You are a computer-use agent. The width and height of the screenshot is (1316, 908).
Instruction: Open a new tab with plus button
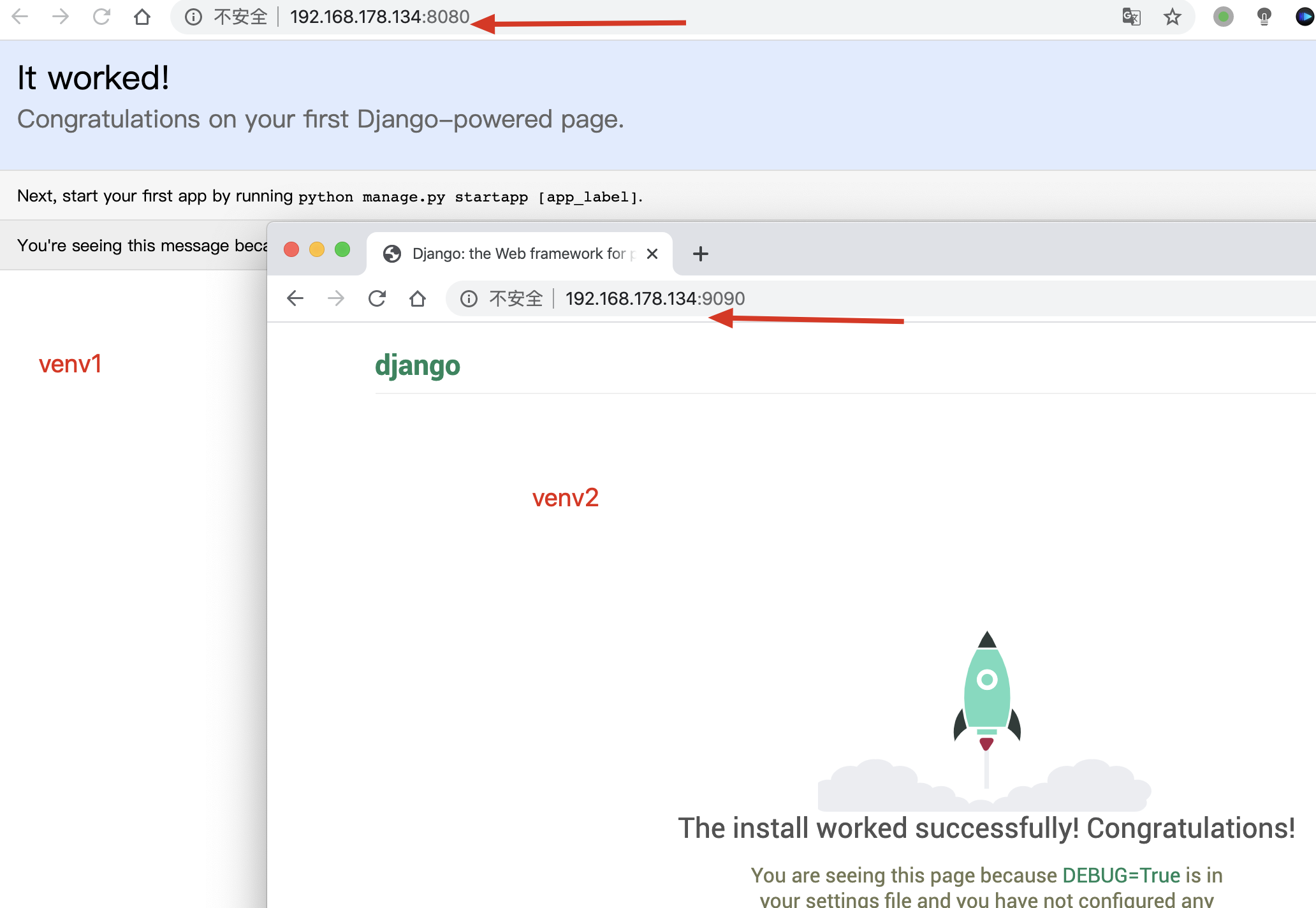click(700, 254)
